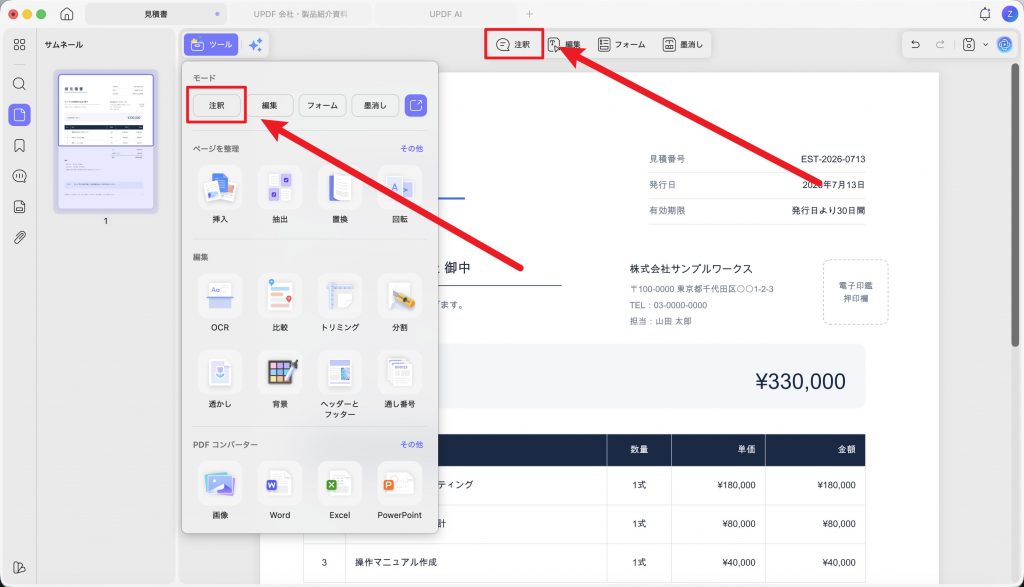Open the document properties sidebar icon
The image size is (1024, 587).
(20, 207)
